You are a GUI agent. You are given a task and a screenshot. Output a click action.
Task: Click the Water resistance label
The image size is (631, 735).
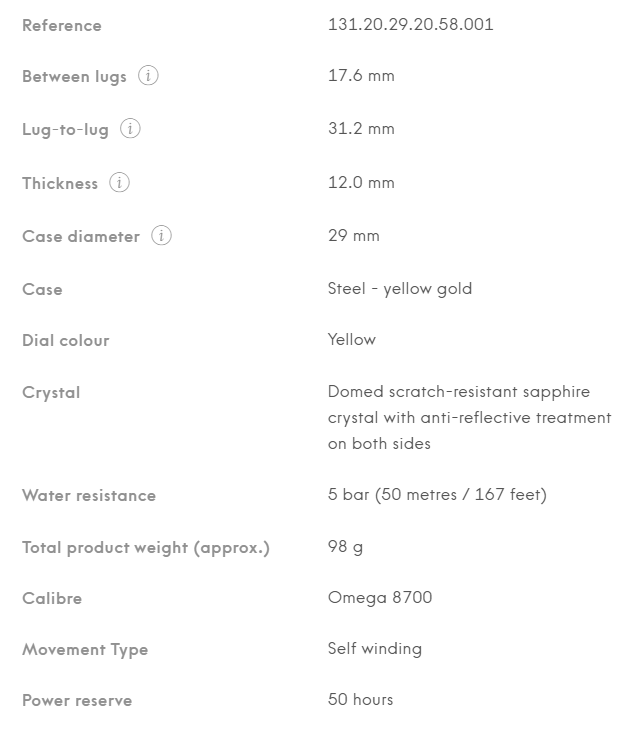[89, 496]
